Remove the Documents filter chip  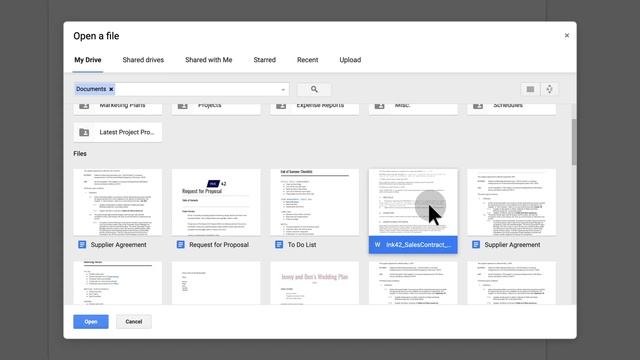(x=111, y=89)
